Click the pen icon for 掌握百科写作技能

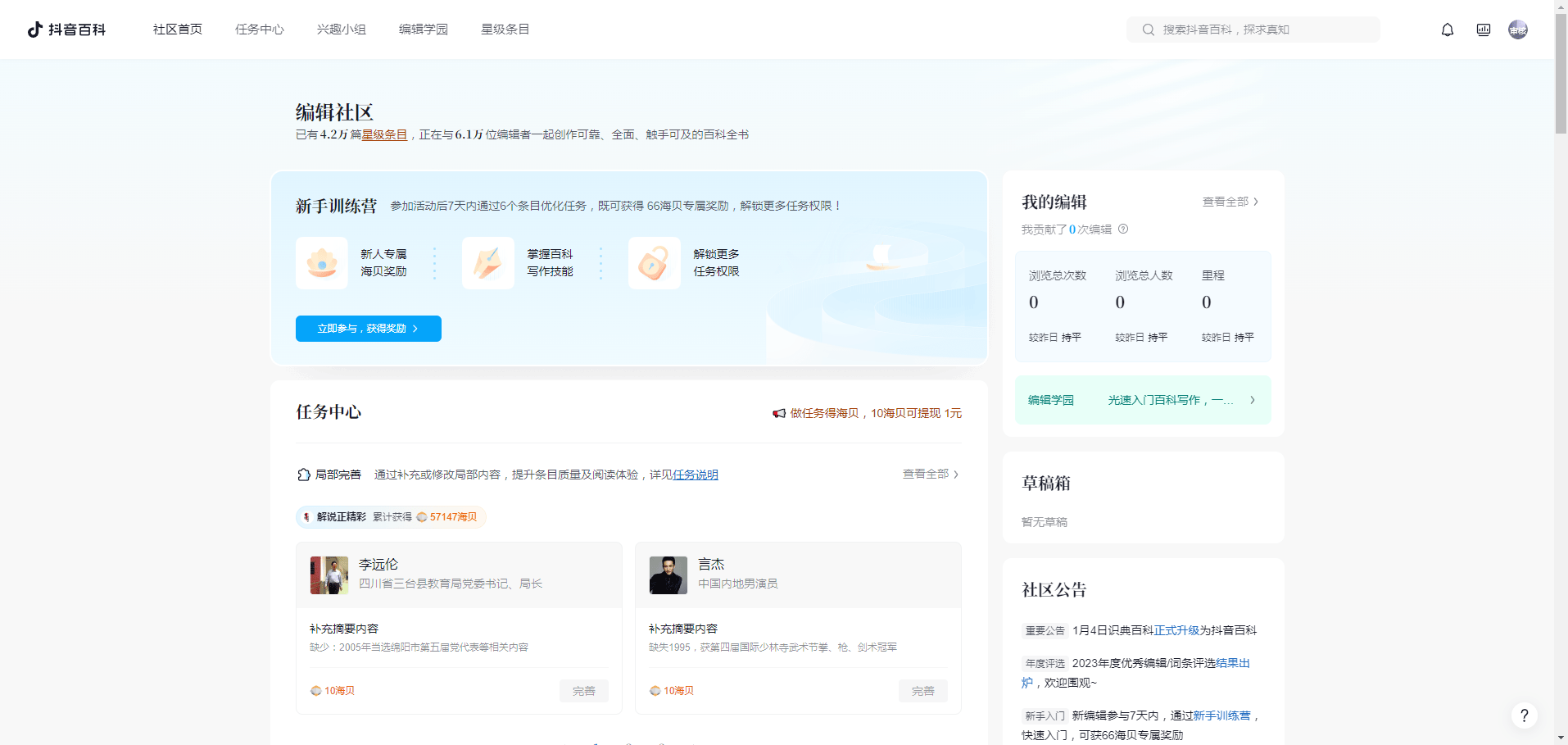(488, 262)
